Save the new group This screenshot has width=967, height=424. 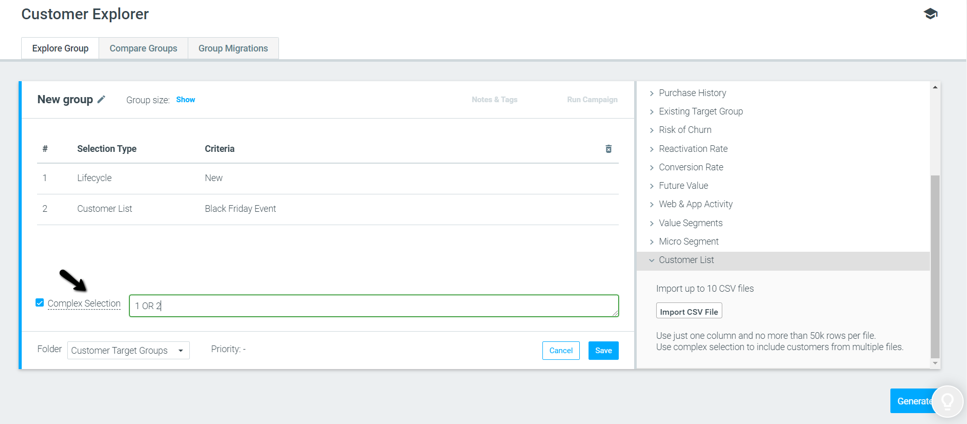(603, 350)
